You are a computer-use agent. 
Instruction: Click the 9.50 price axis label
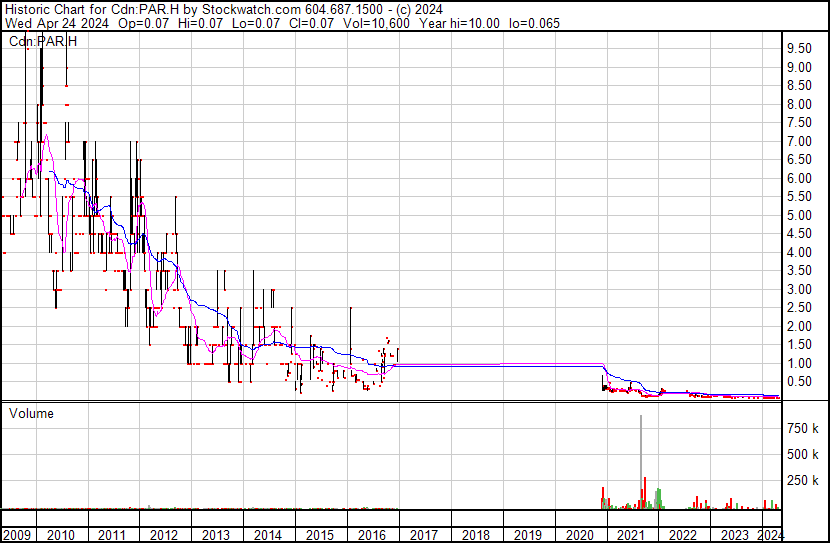coord(798,48)
